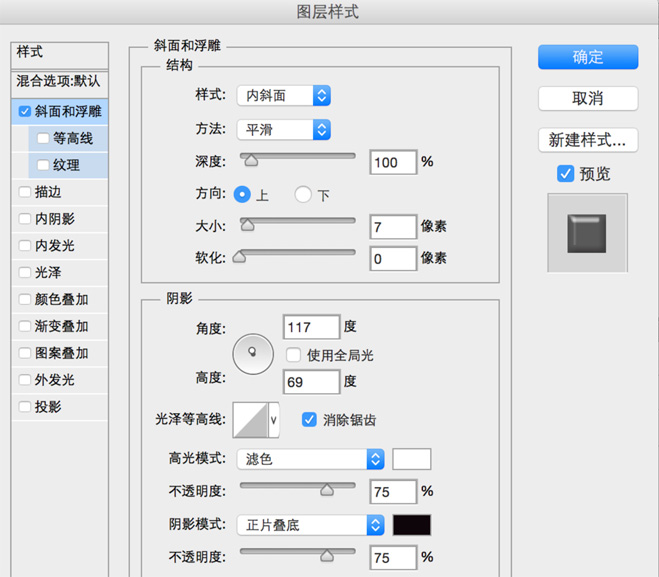Uncheck the 斜面和浮雕 checkbox

(x=25, y=111)
